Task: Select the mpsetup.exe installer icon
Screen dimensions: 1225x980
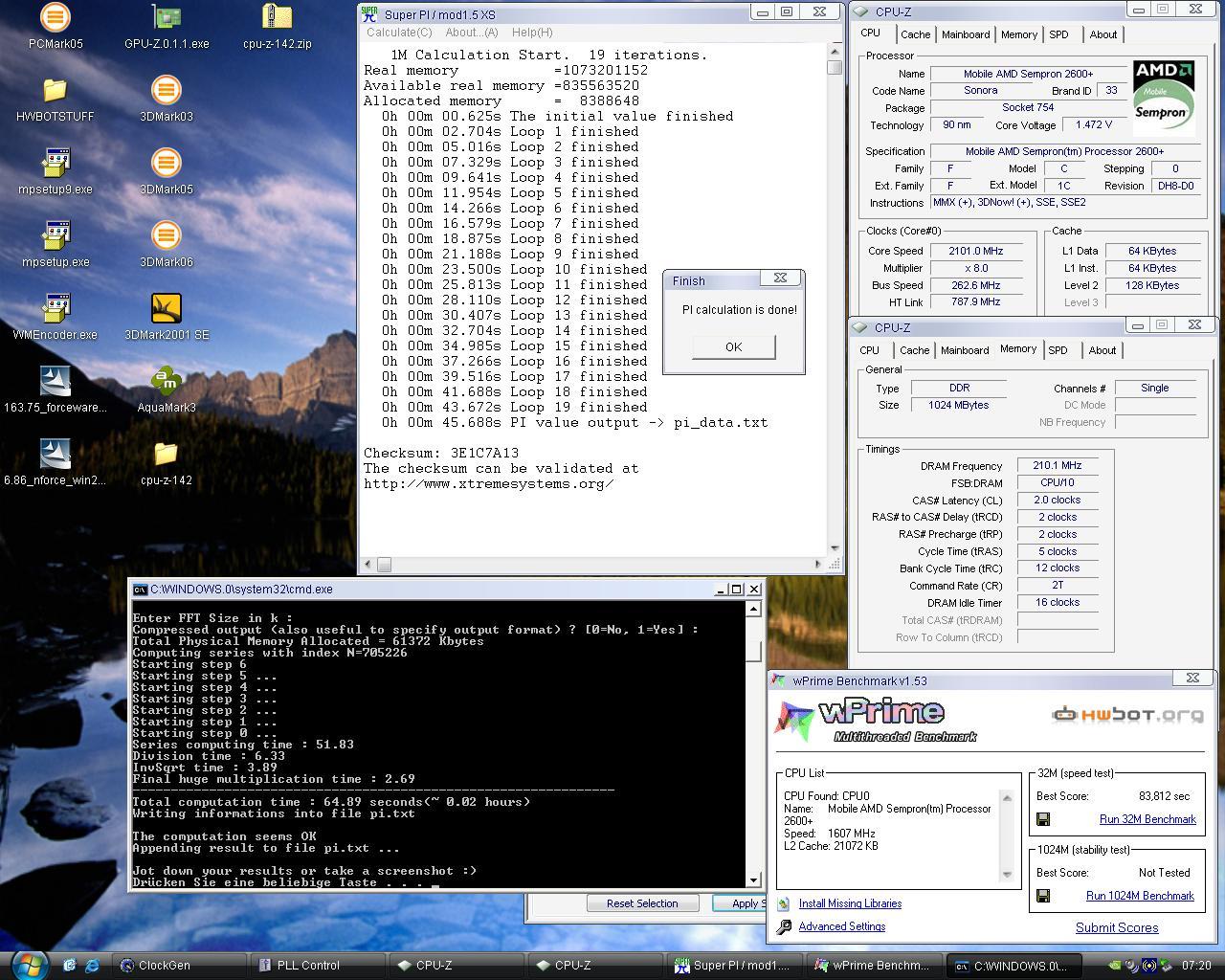Action: 56,235
